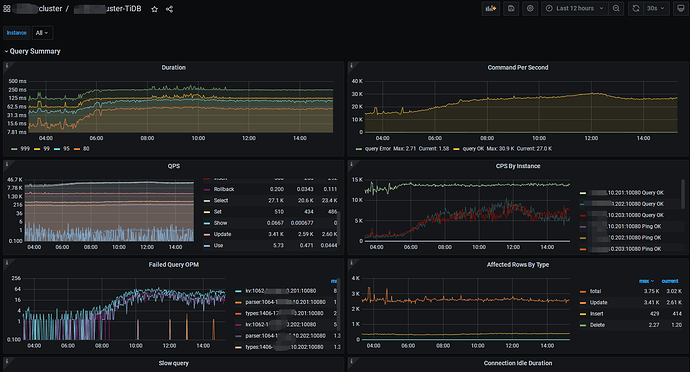The image size is (690, 372).
Task: Open the Command Per Second panel menu
Action: point(518,67)
